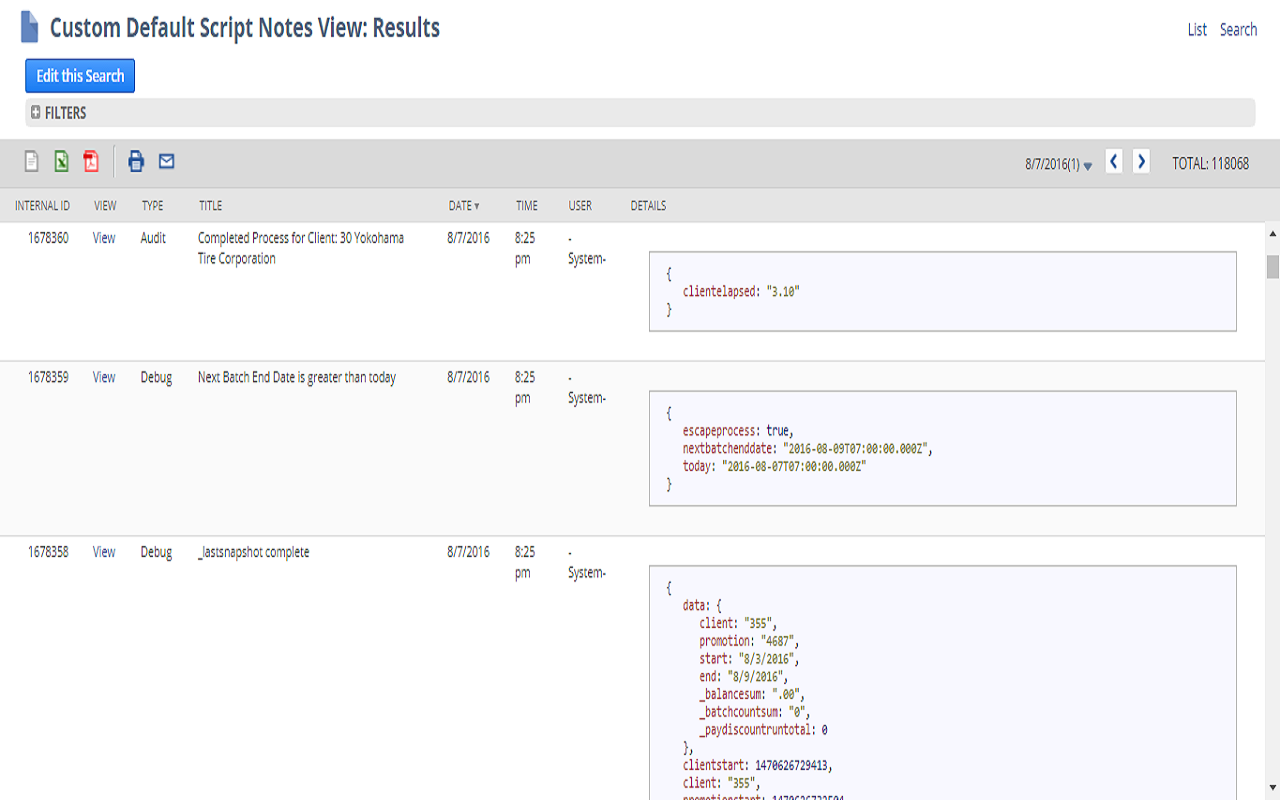
Task: Click the 'today: 2016-08-07' detail line
Action: tap(774, 466)
